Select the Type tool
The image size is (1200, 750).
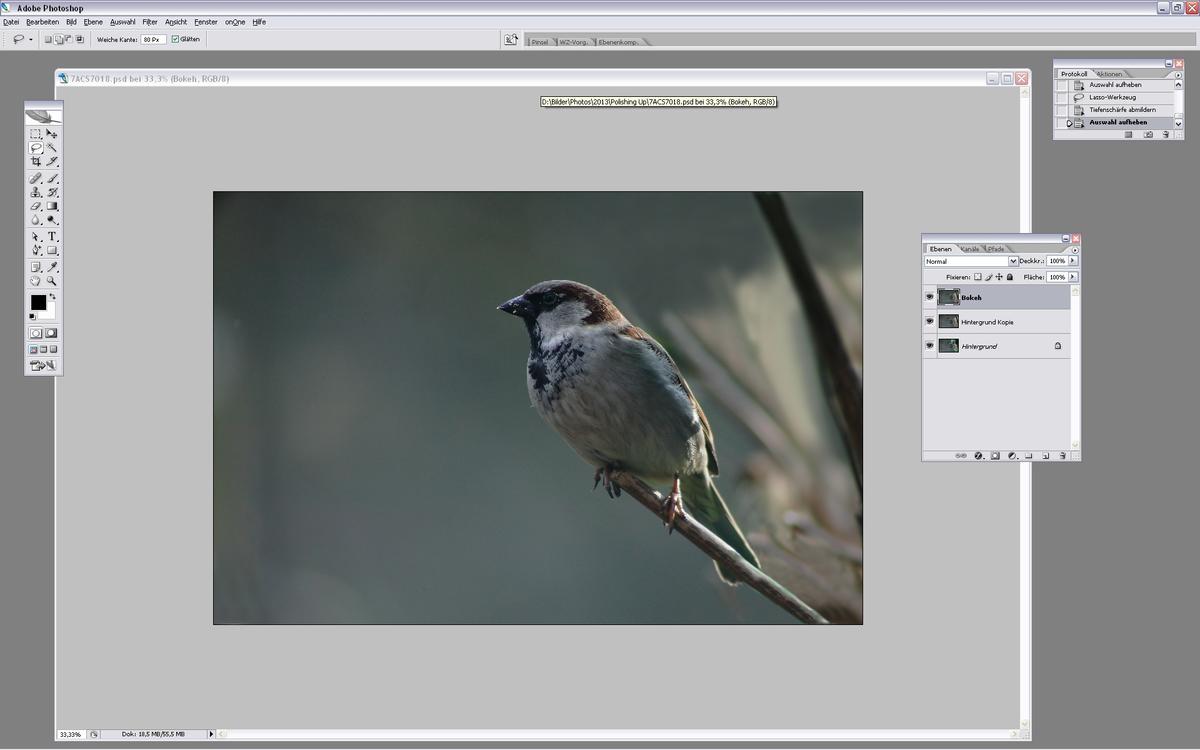pyautogui.click(x=52, y=237)
